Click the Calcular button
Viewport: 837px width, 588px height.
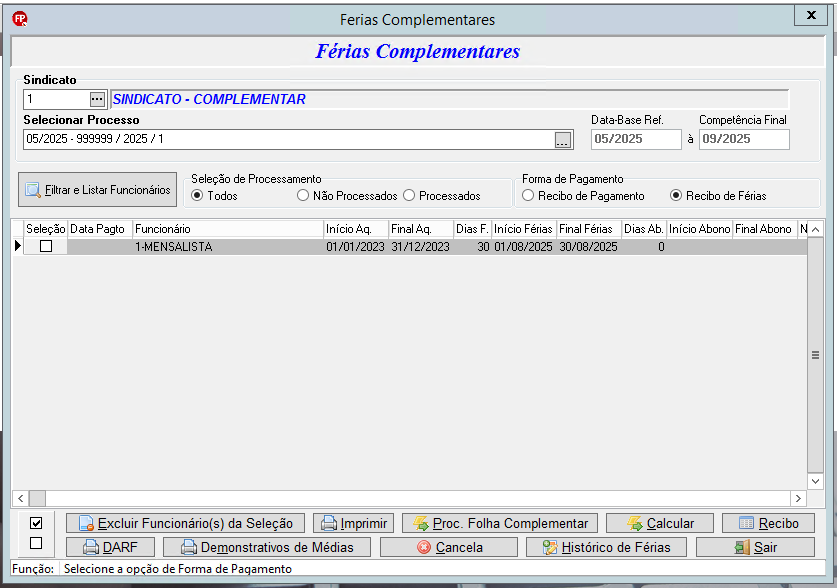point(660,523)
